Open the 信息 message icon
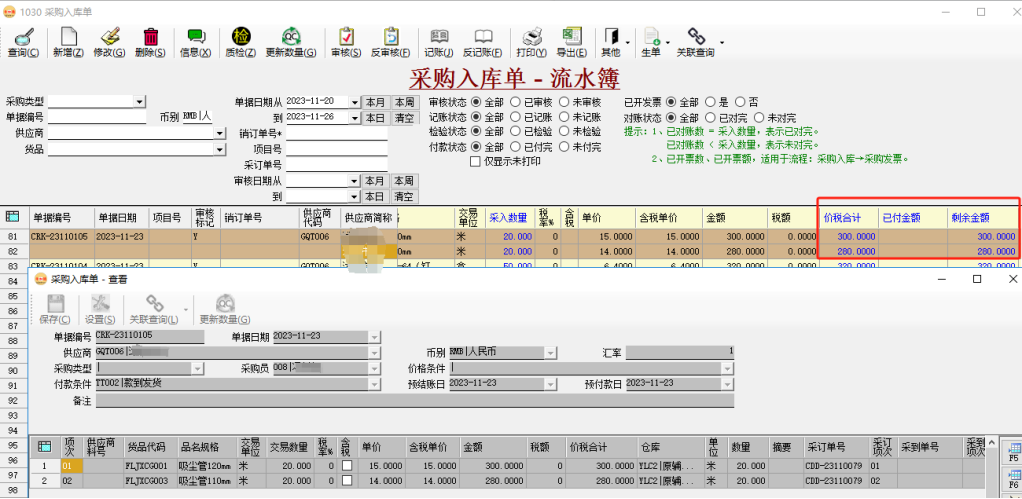The height and width of the screenshot is (499, 1022). (x=196, y=37)
